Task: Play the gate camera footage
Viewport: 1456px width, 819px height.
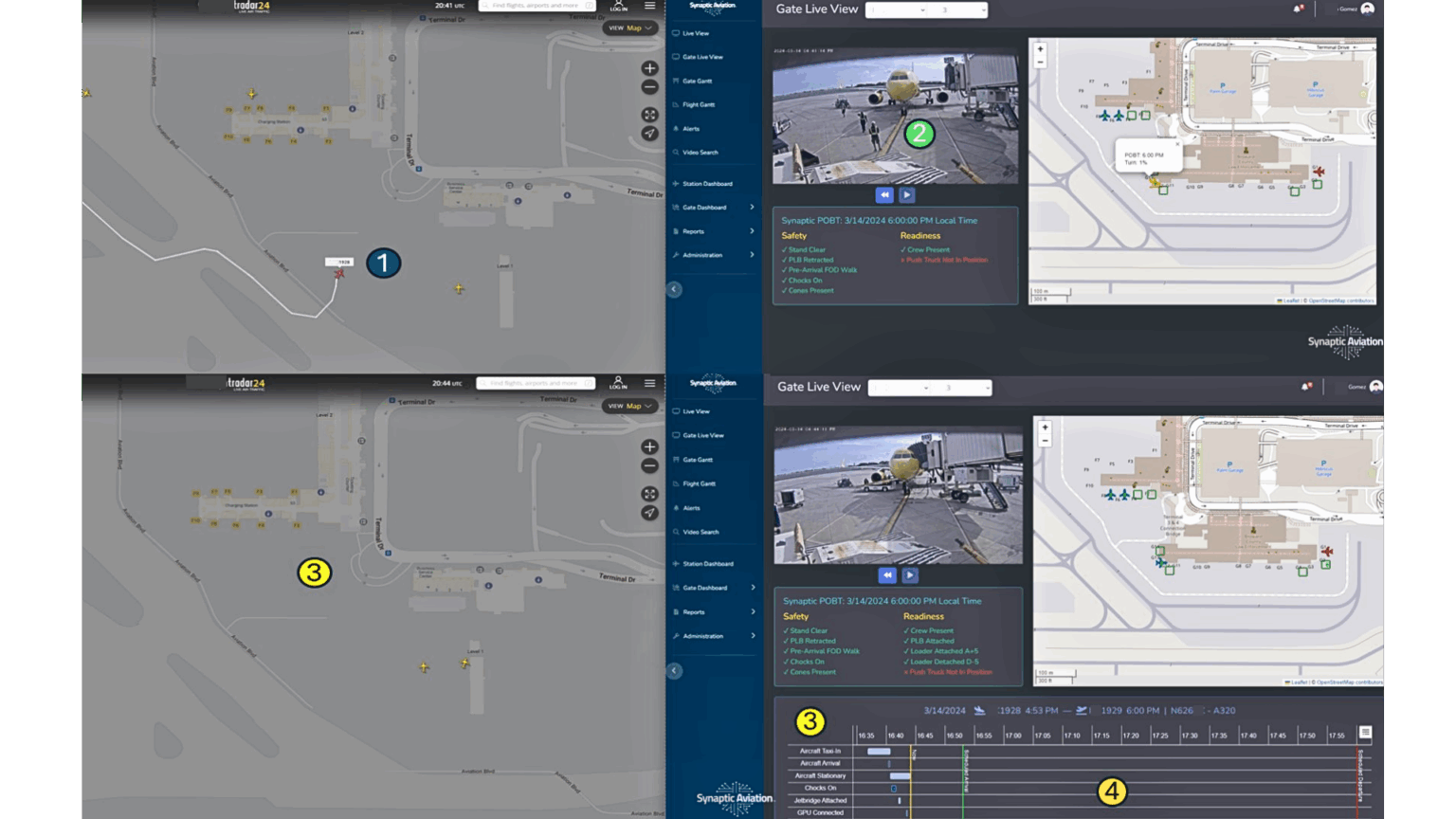Action: pyautogui.click(x=907, y=194)
